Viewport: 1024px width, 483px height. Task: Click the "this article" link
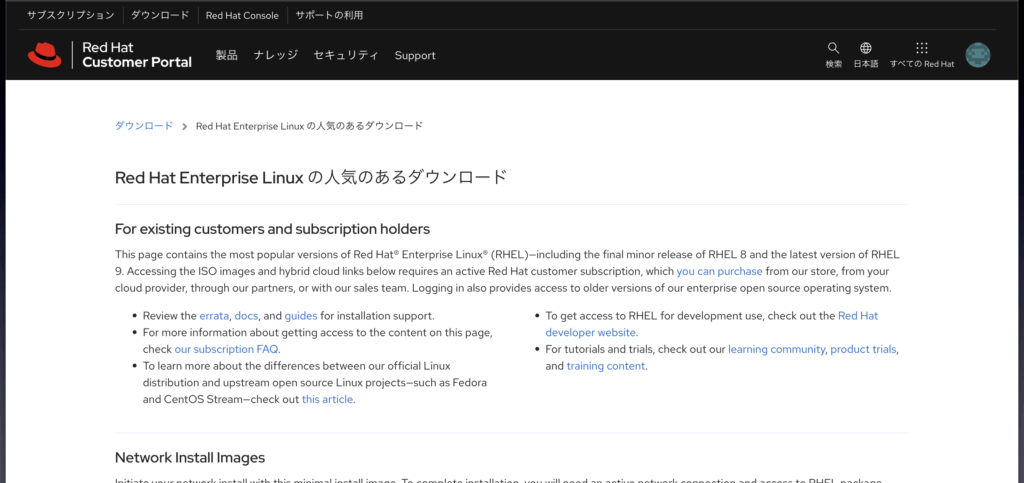[x=328, y=399]
